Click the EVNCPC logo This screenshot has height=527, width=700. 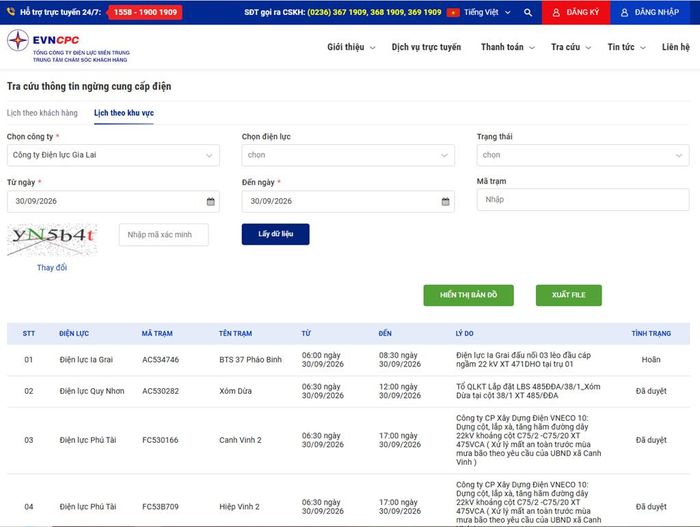(x=68, y=46)
